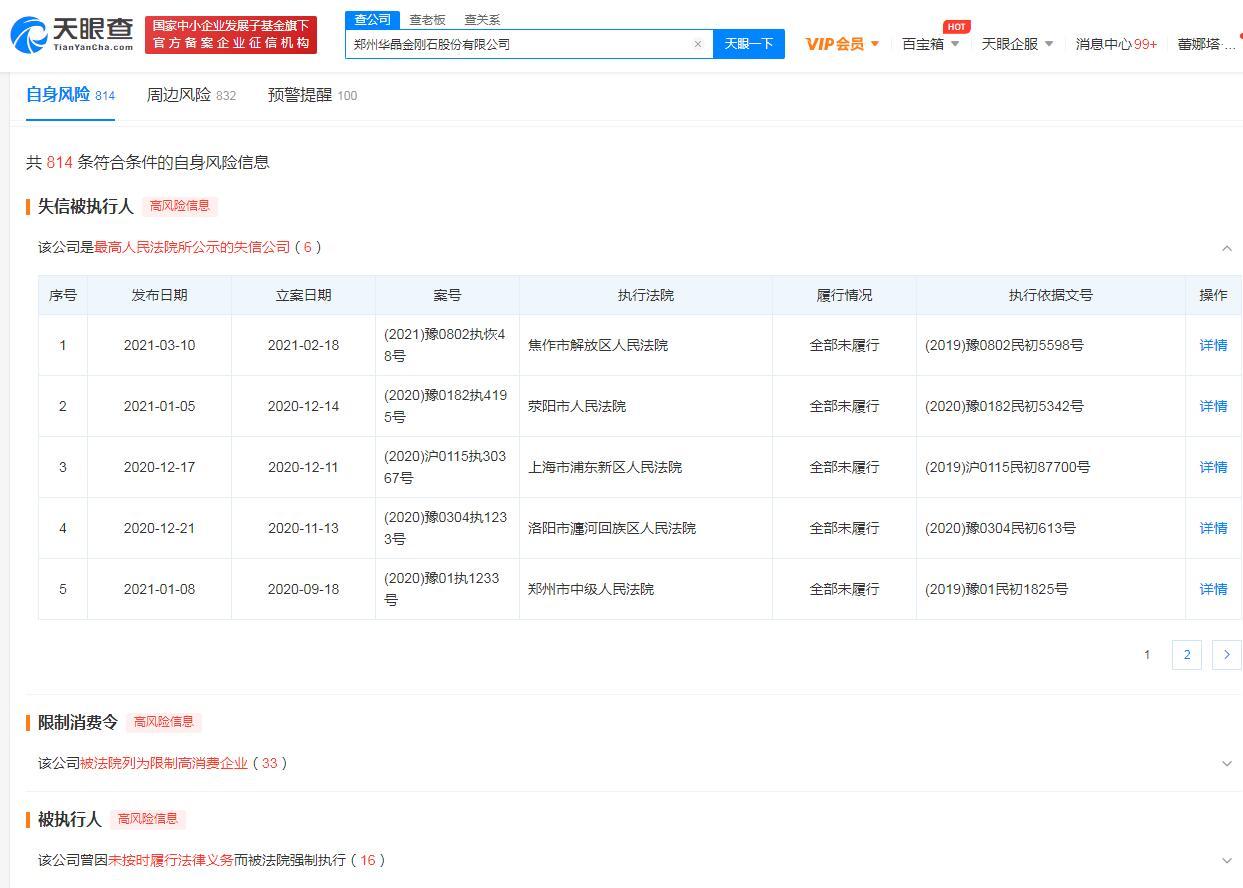The width and height of the screenshot is (1243, 888).
Task: Click publish date 2021-03-10
Action: [159, 345]
